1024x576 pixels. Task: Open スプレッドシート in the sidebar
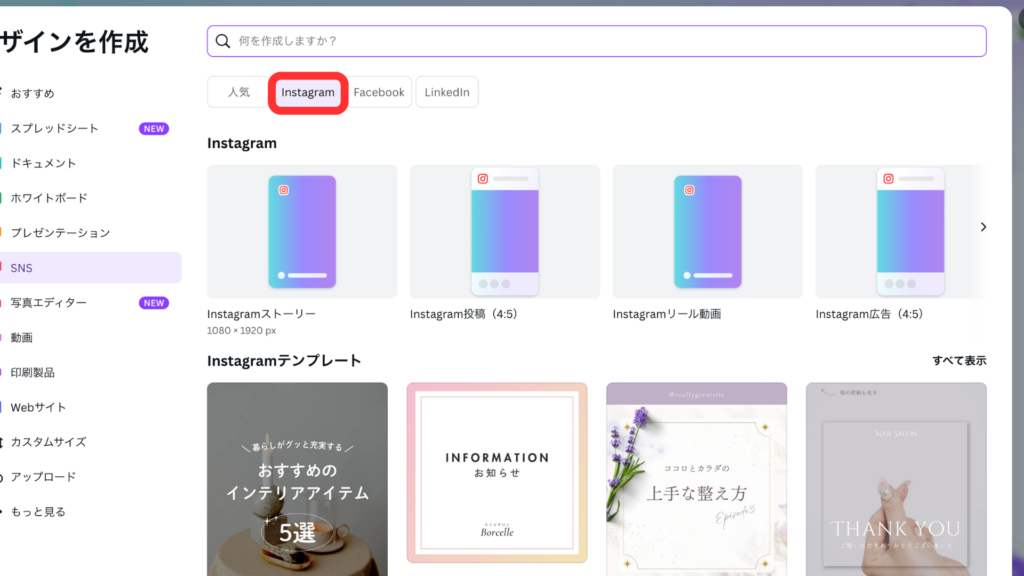(x=55, y=128)
